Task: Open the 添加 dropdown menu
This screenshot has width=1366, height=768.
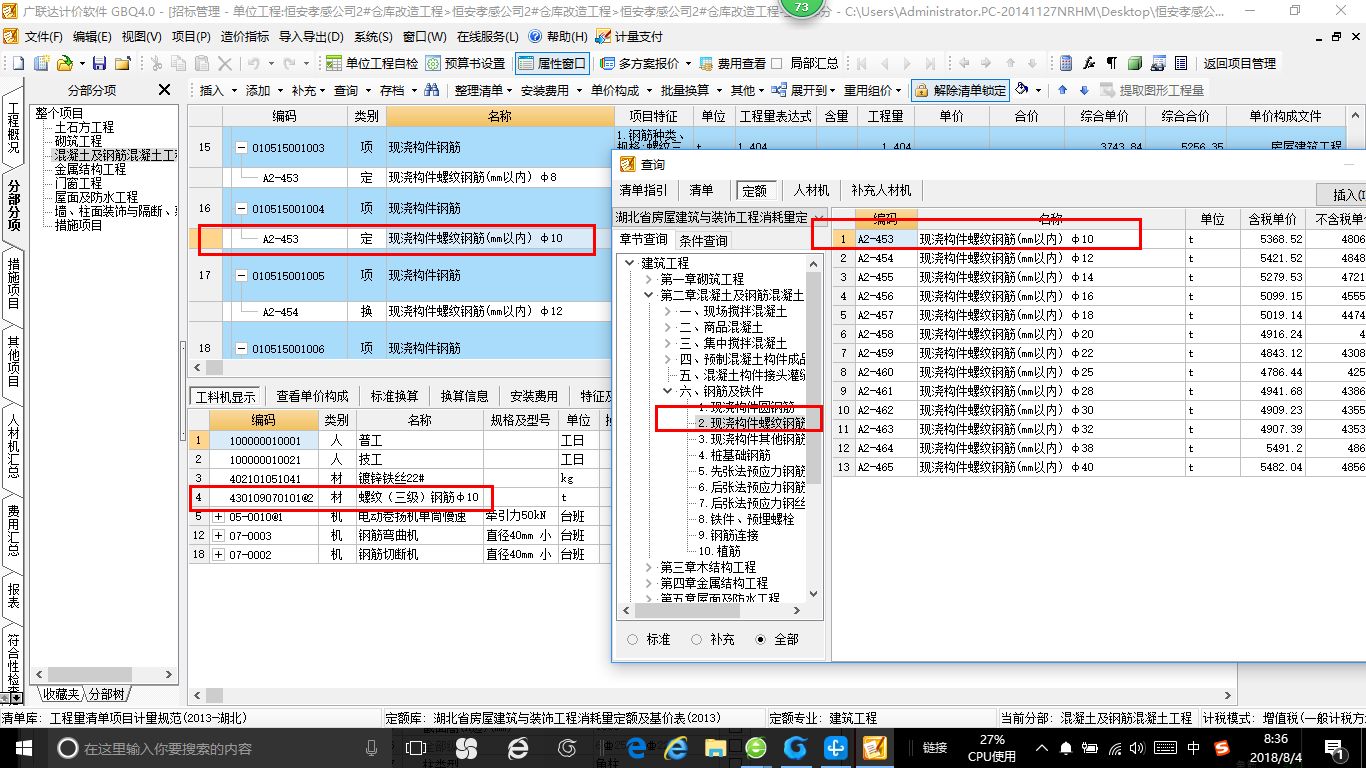Action: tap(264, 90)
